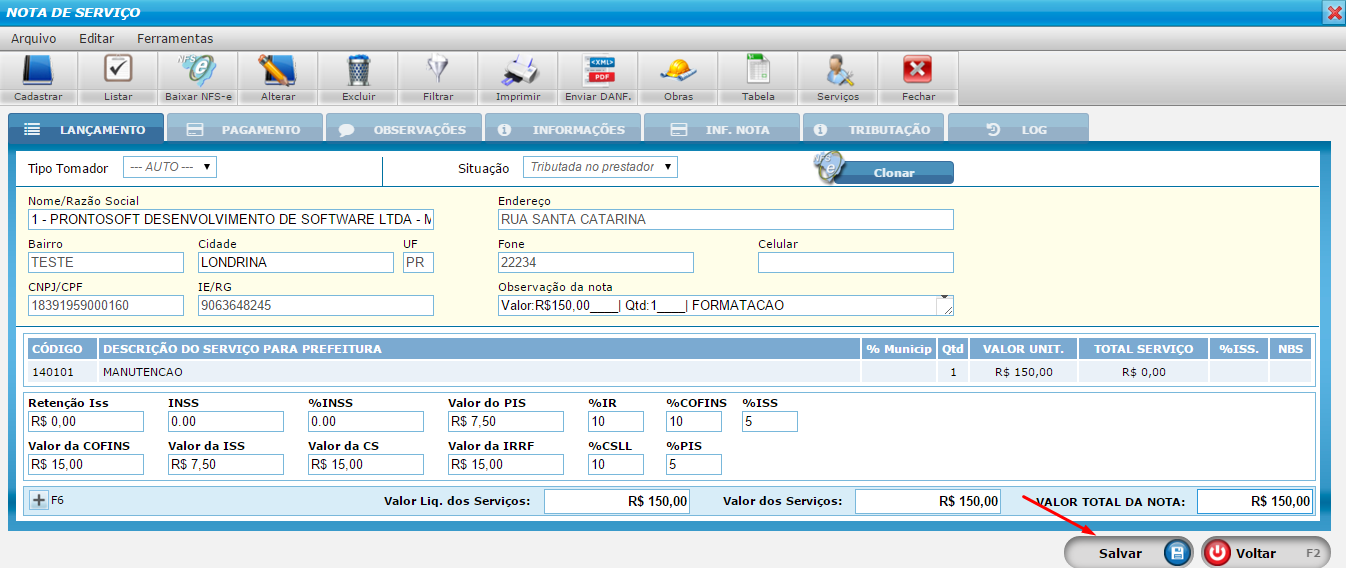
Task: Expand the Situação dropdown
Action: pyautogui.click(x=600, y=167)
